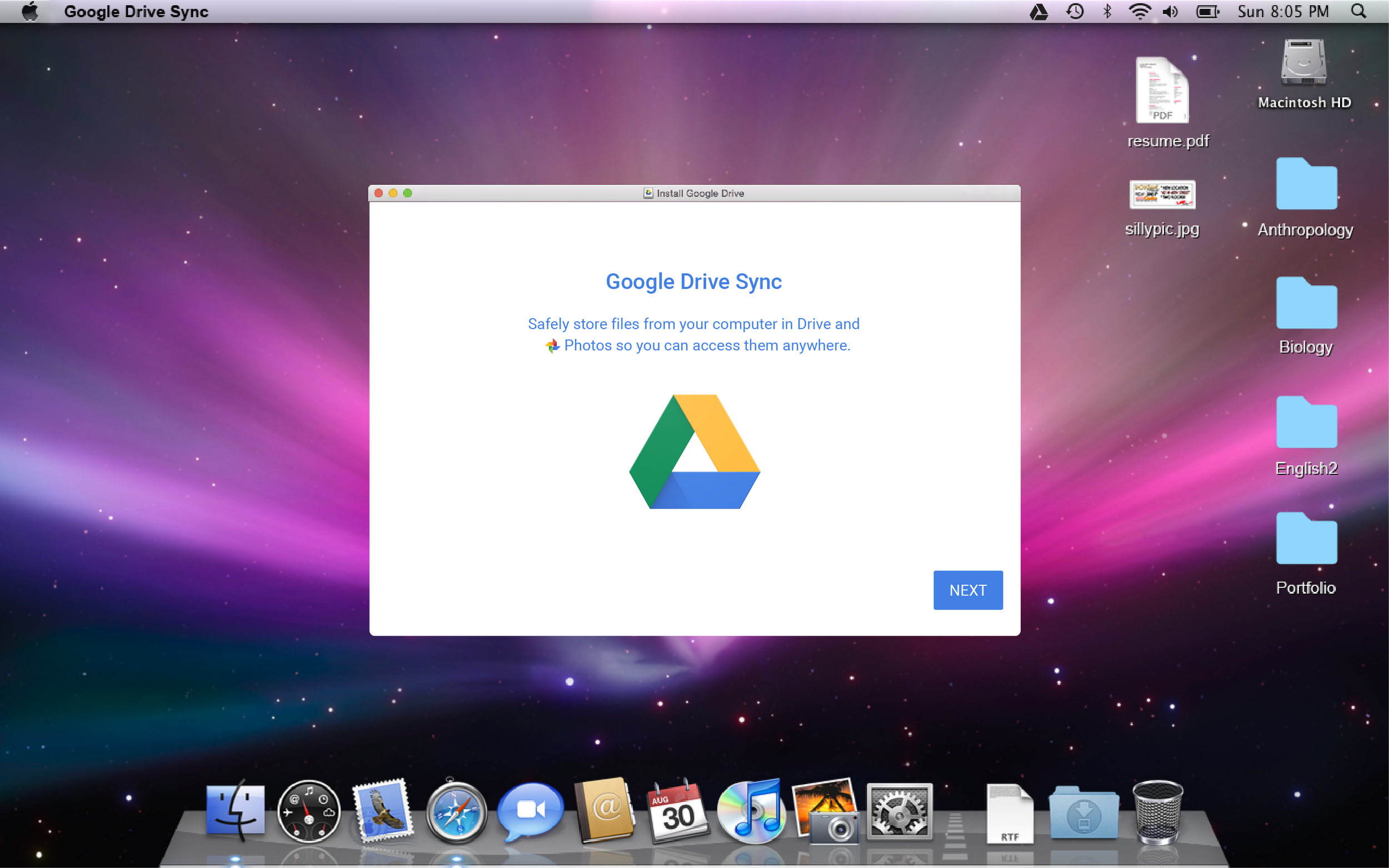
Task: Open the Apple menu
Action: 29,12
